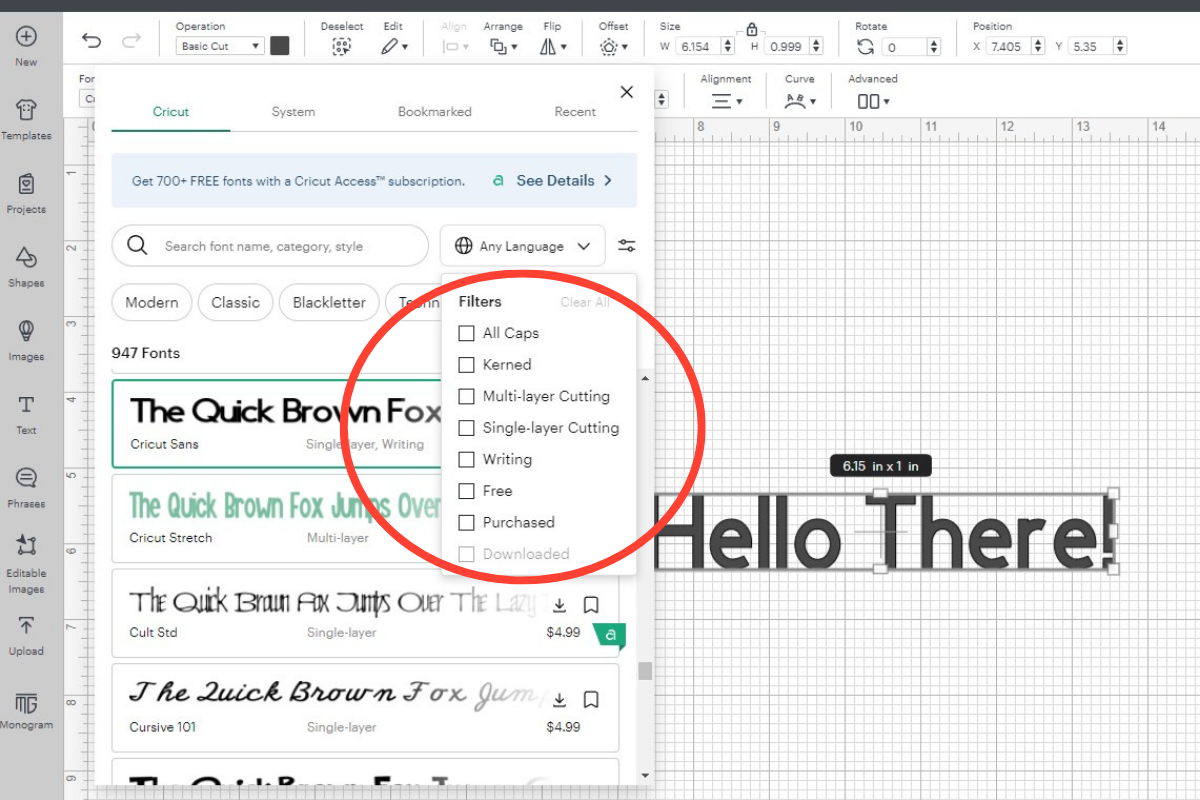Open the Monogram tool
This screenshot has width=1200, height=800.
click(26, 703)
